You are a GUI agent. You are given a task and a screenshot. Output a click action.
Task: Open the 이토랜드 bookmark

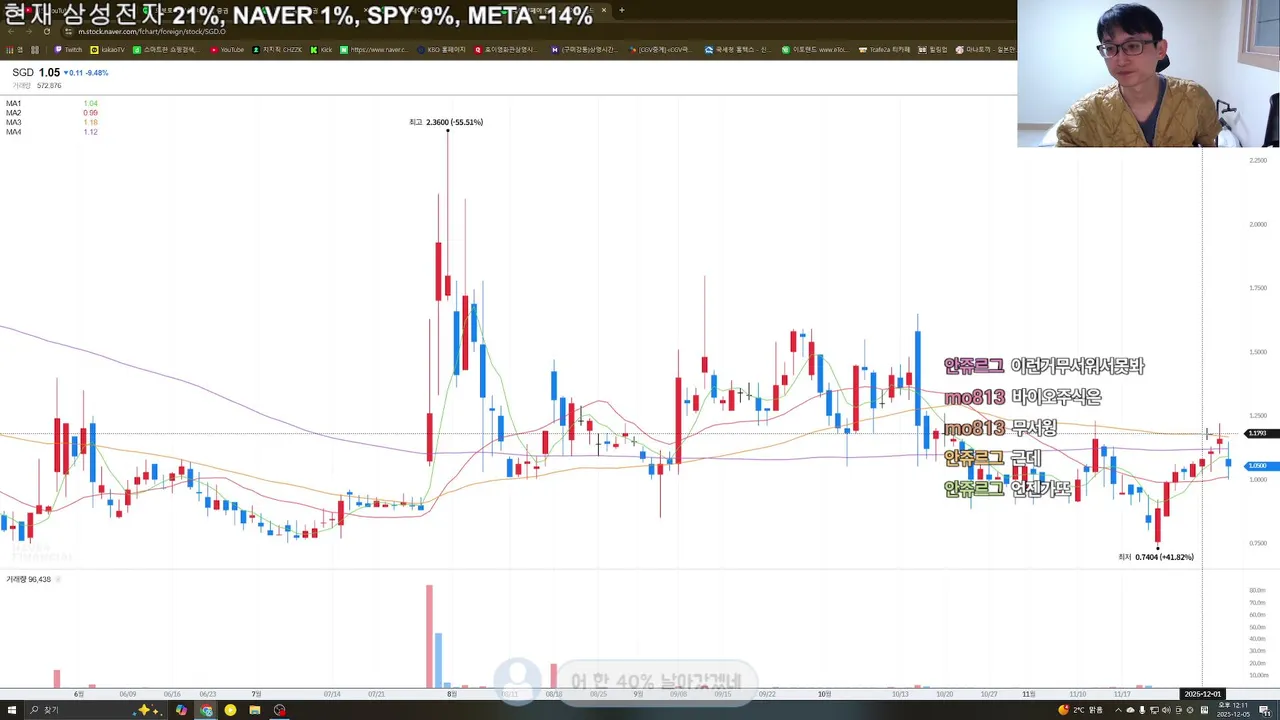tap(814, 49)
